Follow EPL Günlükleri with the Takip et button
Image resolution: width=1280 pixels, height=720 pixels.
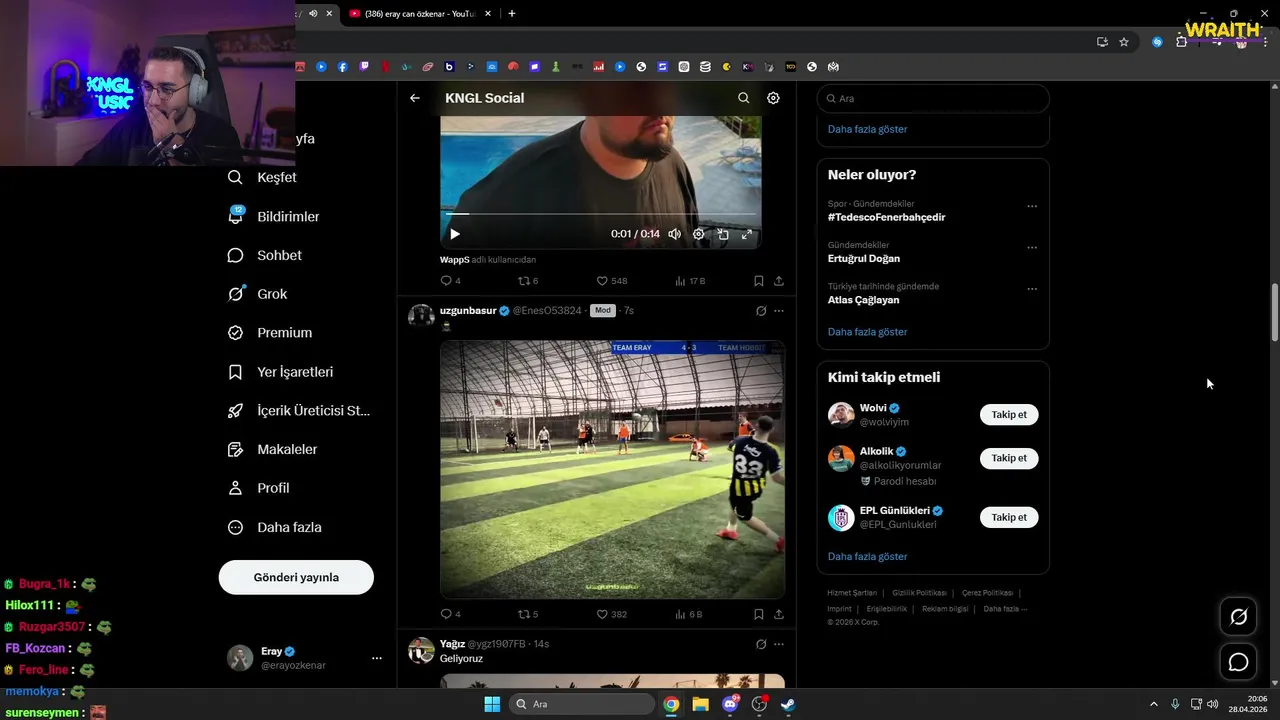pos(1009,517)
